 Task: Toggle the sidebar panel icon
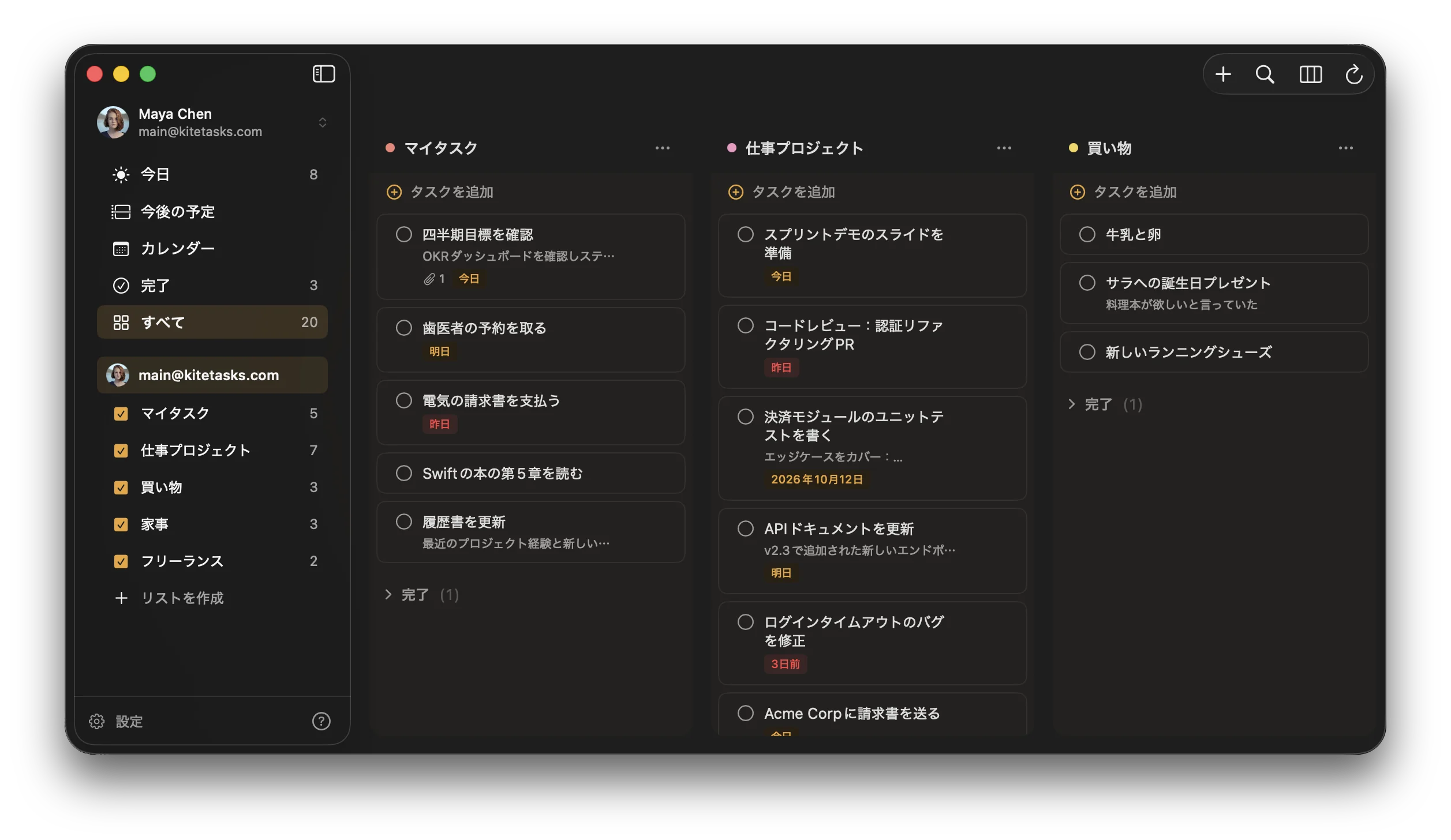click(x=324, y=74)
